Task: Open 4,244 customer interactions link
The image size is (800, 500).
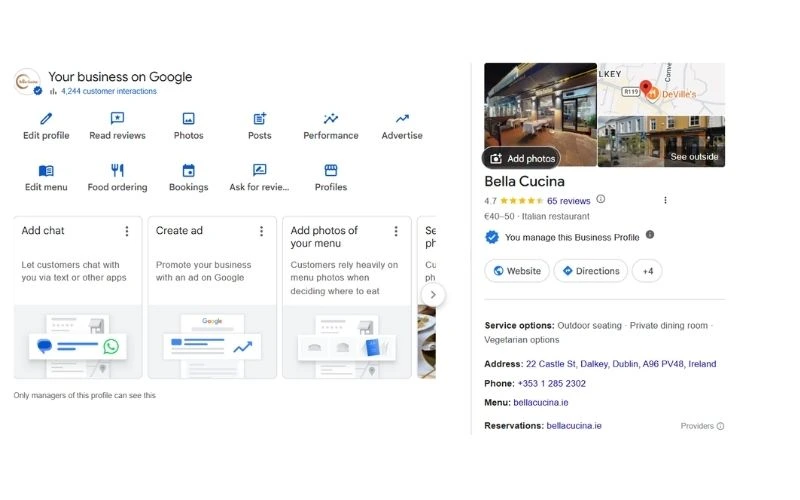Action: tap(109, 91)
